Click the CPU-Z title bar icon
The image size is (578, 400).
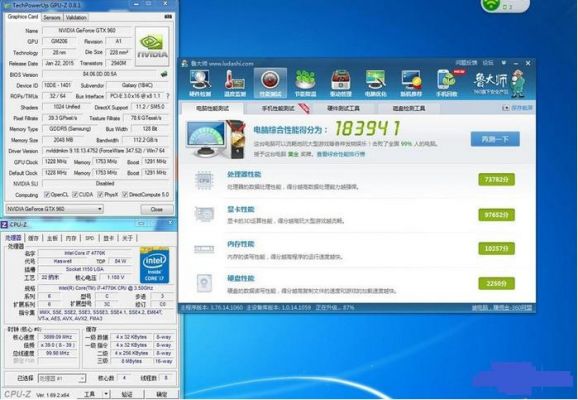coord(4,225)
